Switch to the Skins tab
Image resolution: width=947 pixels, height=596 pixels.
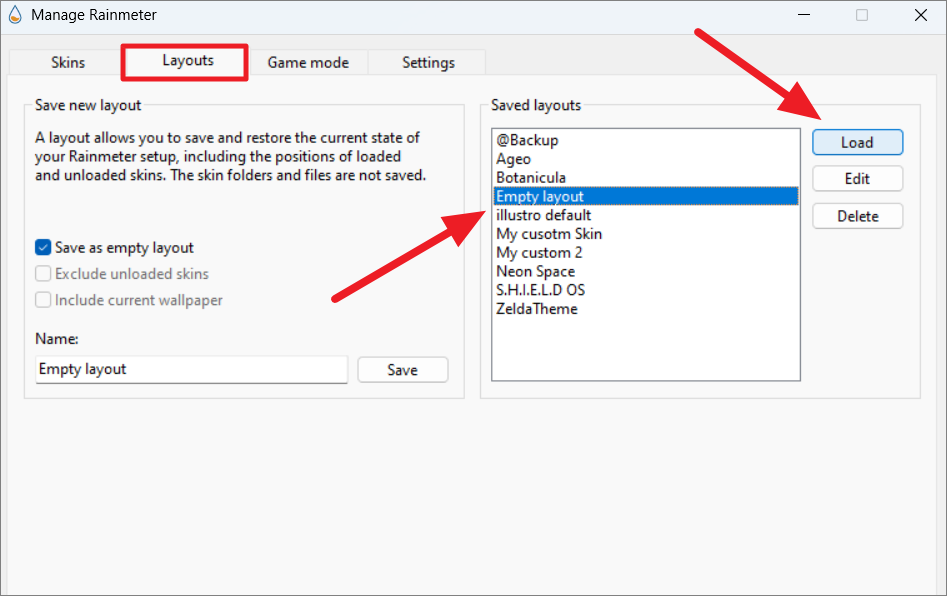click(68, 62)
